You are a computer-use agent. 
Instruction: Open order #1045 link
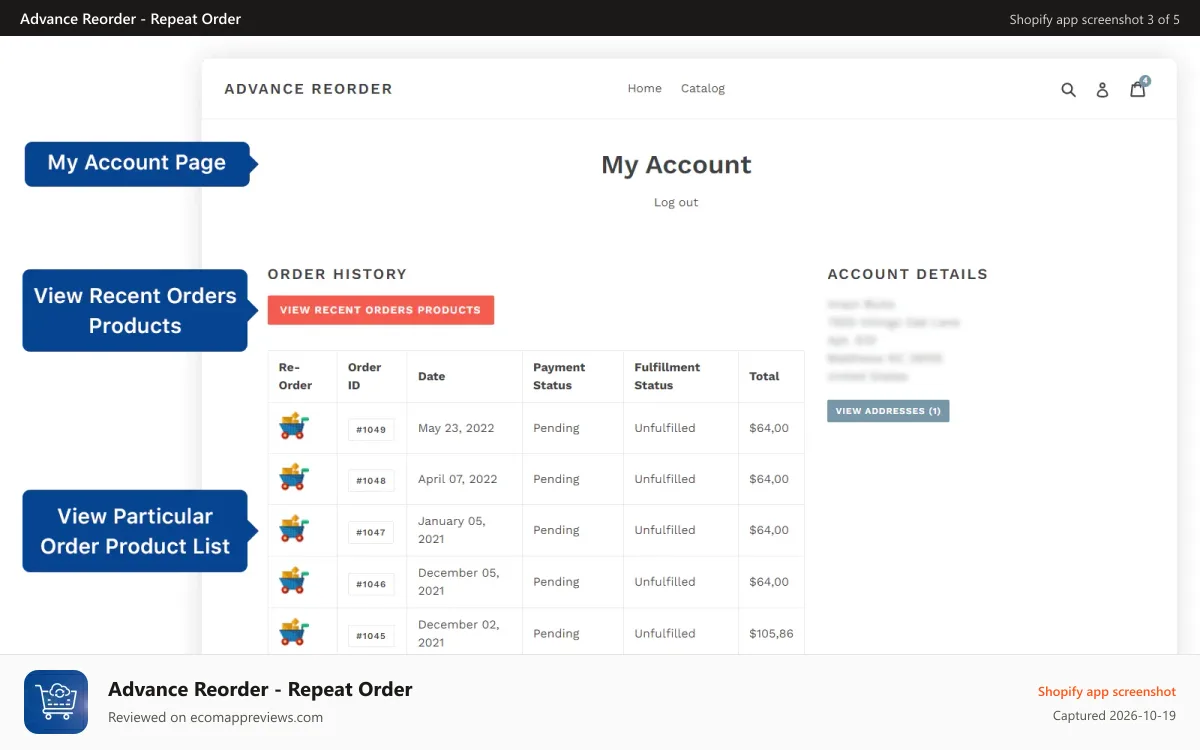click(x=371, y=635)
